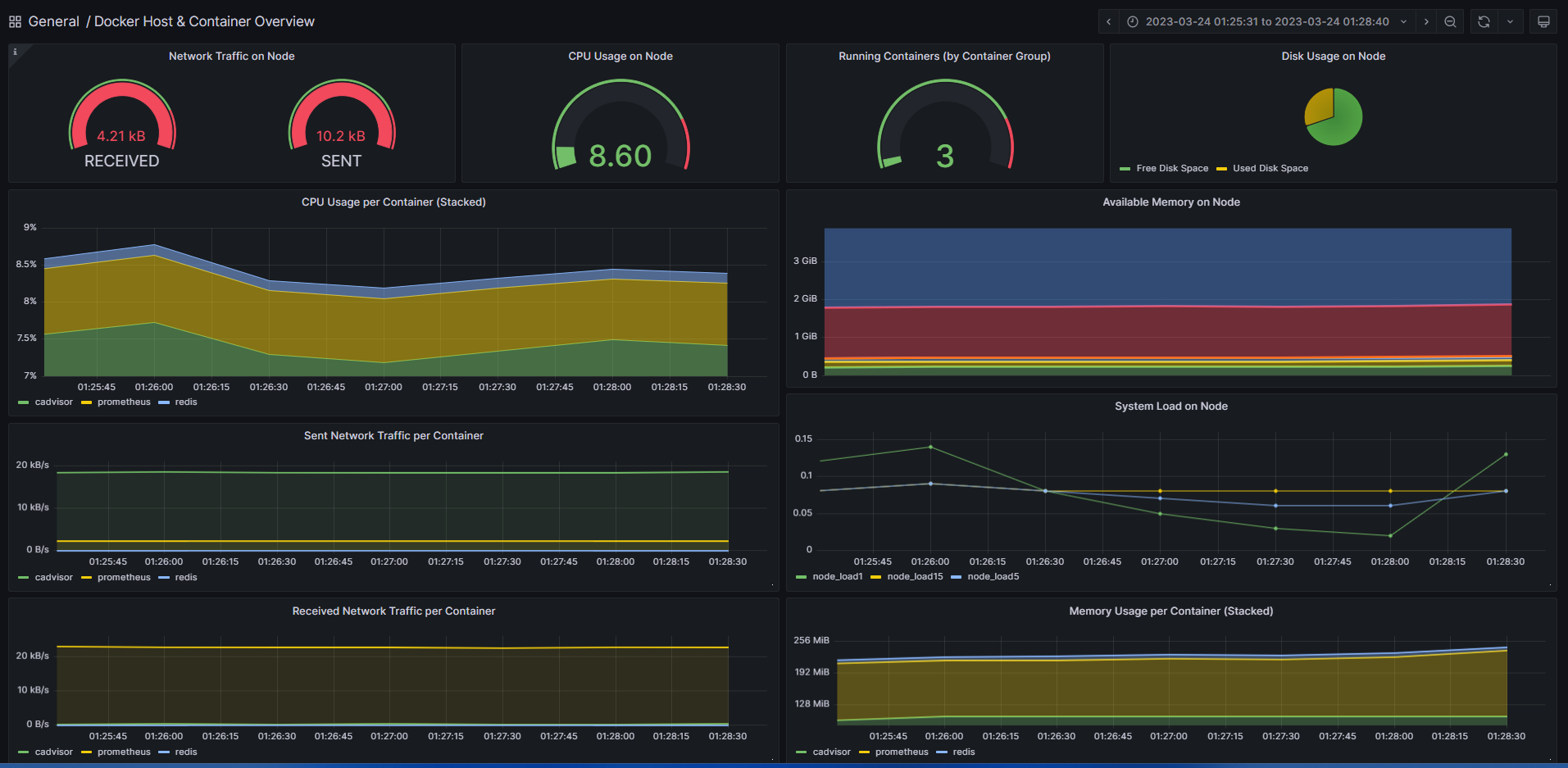Change node_load1 legend color swatch
Screen dimensions: 1568x768
click(801, 577)
